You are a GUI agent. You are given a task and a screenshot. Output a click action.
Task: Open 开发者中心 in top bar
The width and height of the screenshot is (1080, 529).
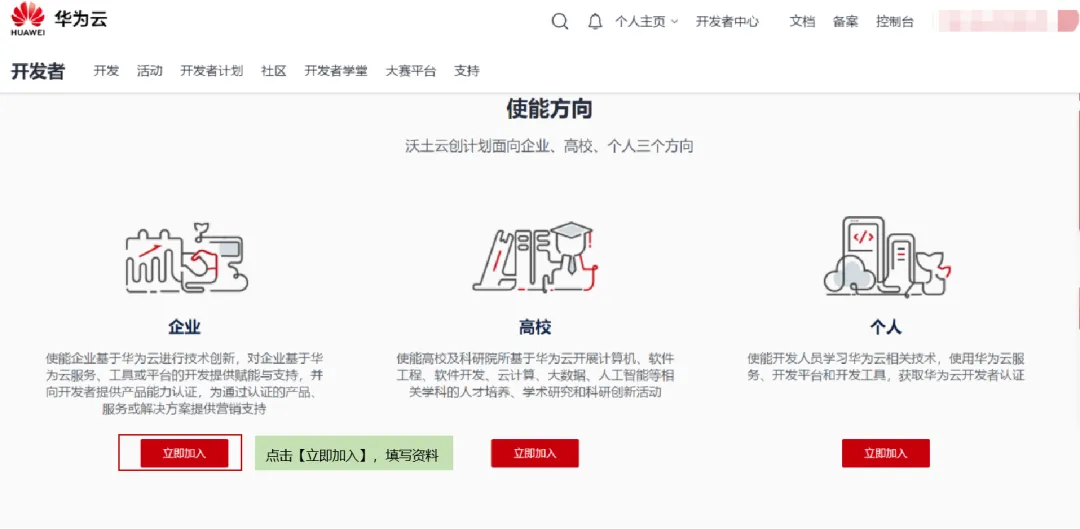point(727,21)
